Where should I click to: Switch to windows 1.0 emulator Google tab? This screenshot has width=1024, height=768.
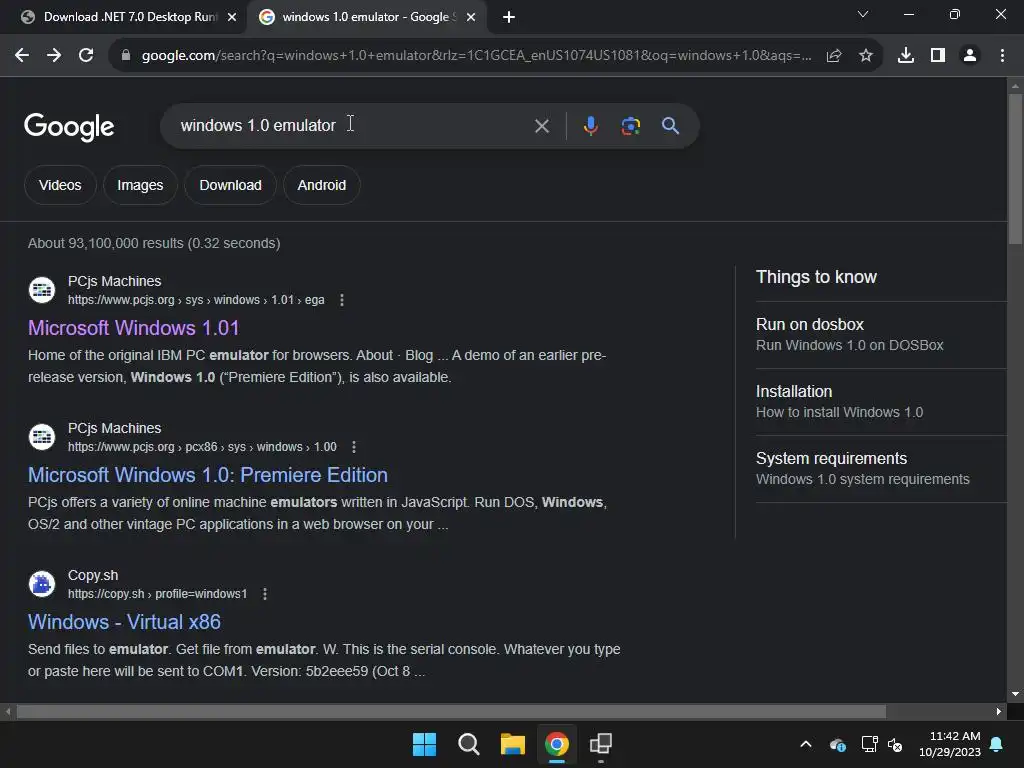point(366,17)
